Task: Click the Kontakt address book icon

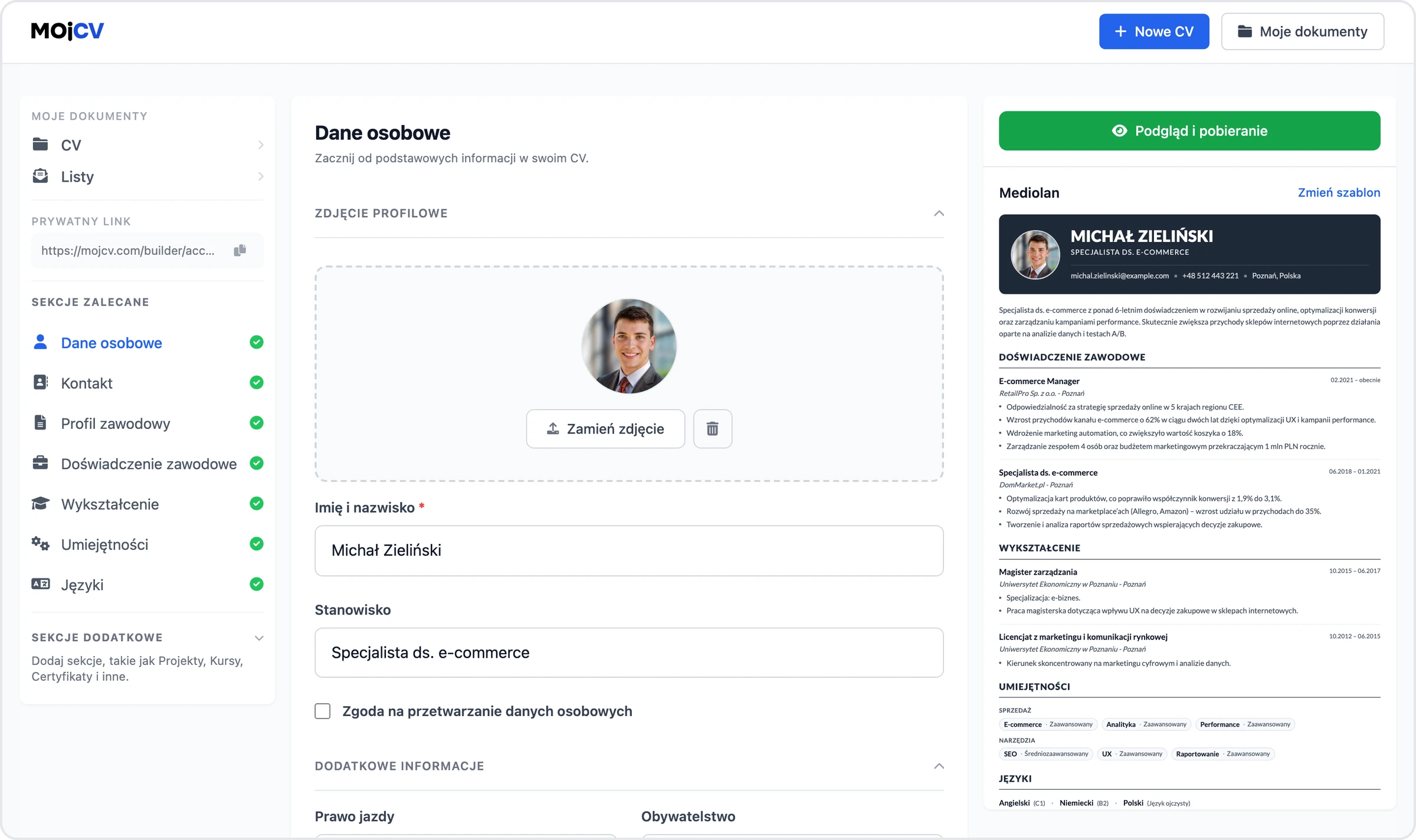Action: (40, 382)
